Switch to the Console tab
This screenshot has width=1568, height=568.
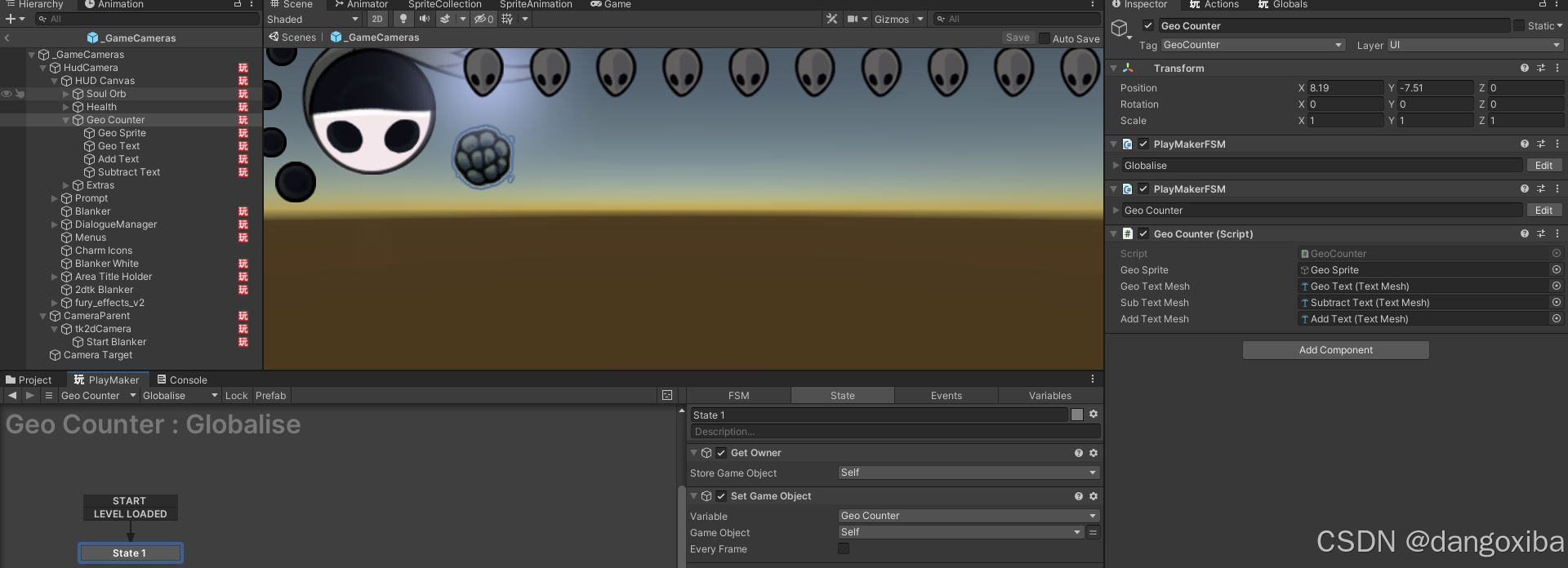click(182, 379)
